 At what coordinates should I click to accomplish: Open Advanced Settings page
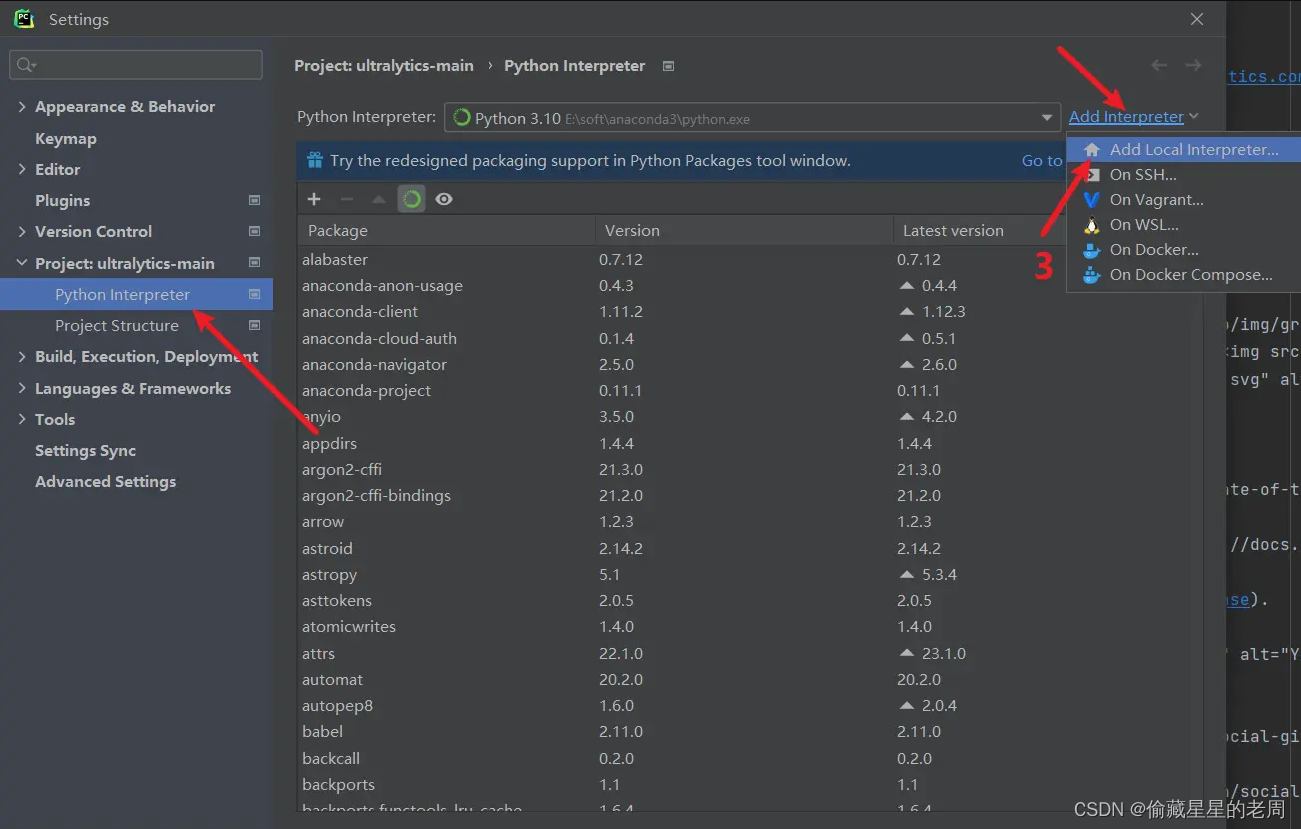[105, 481]
